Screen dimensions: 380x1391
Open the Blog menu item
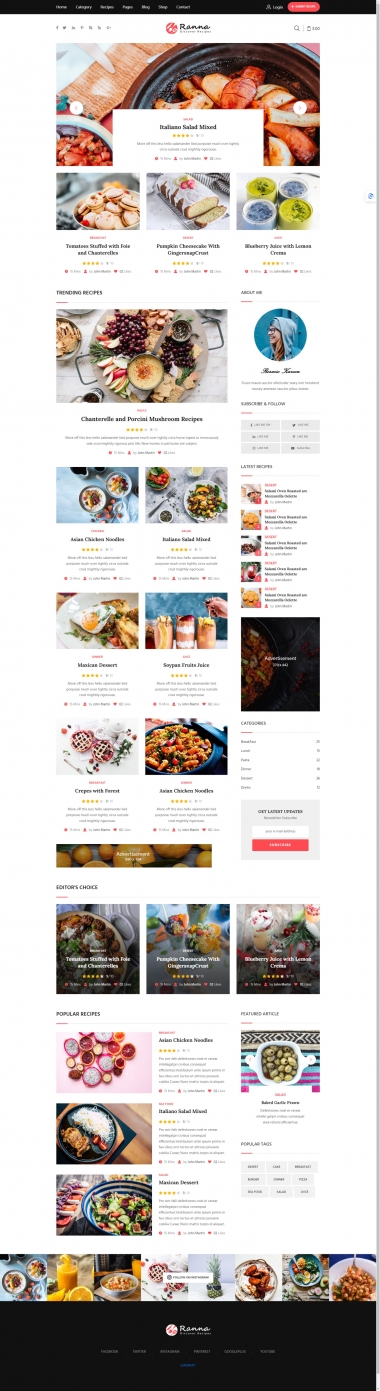(146, 6)
